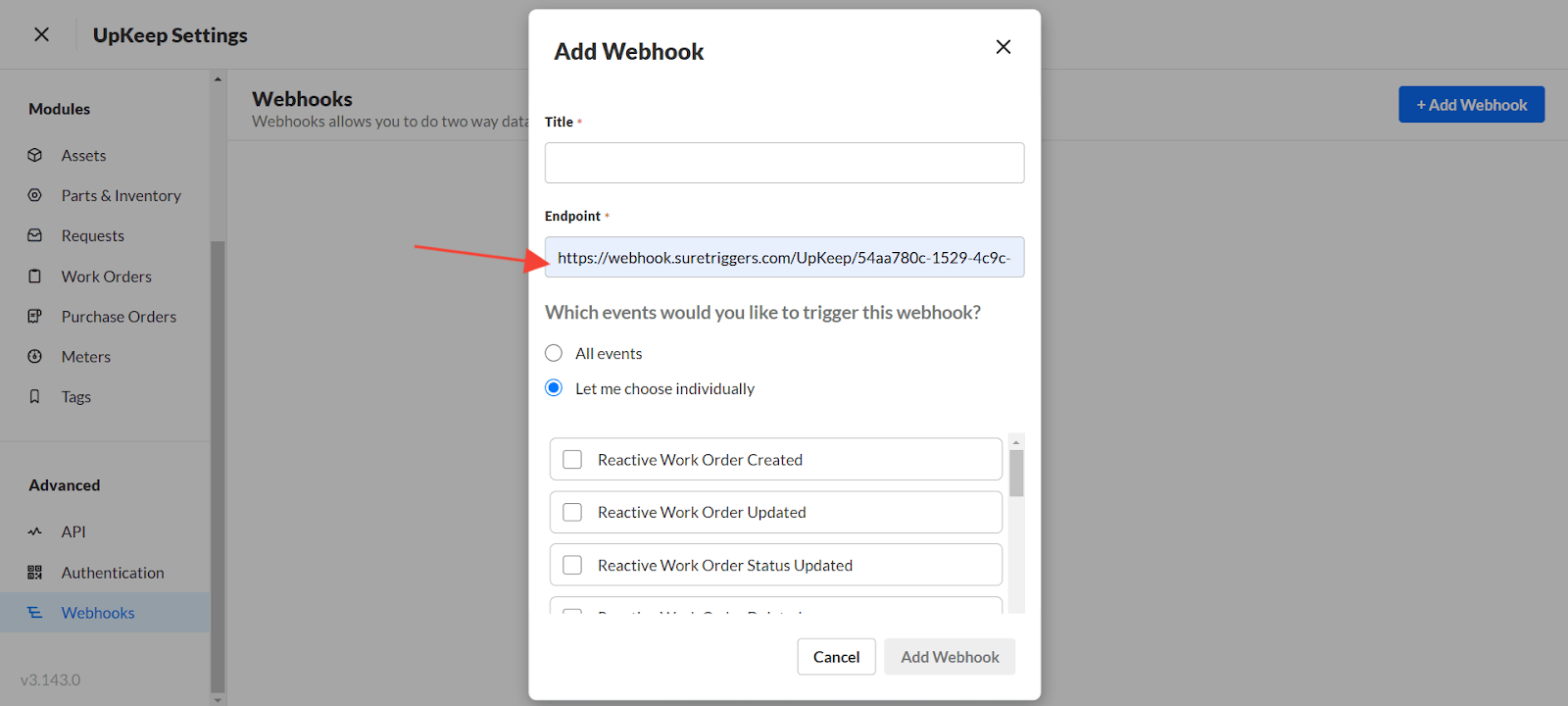This screenshot has height=706, width=1568.
Task: Click the Modules section label
Action: [59, 109]
